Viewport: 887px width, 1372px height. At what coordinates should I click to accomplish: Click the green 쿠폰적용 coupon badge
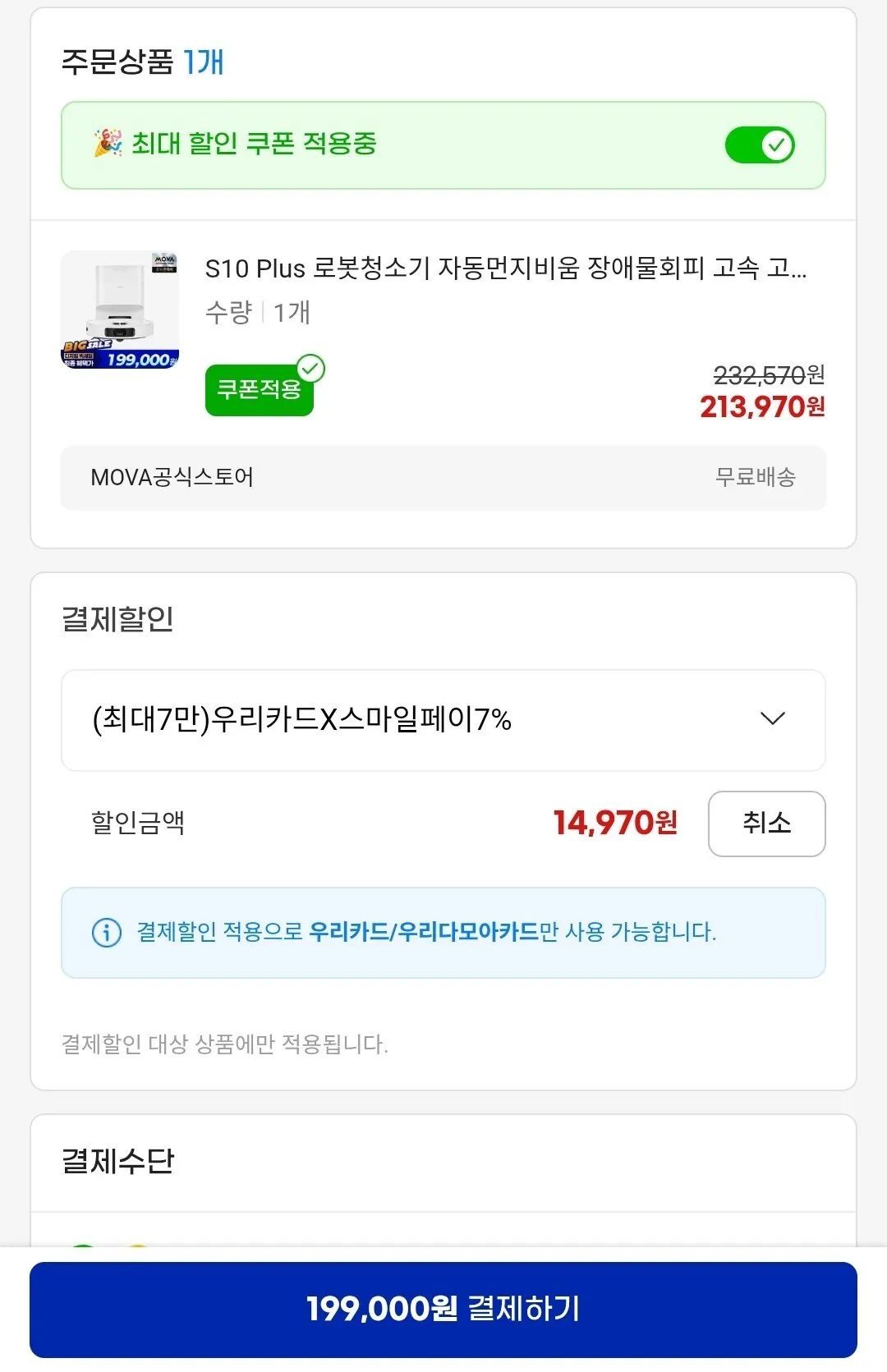259,392
